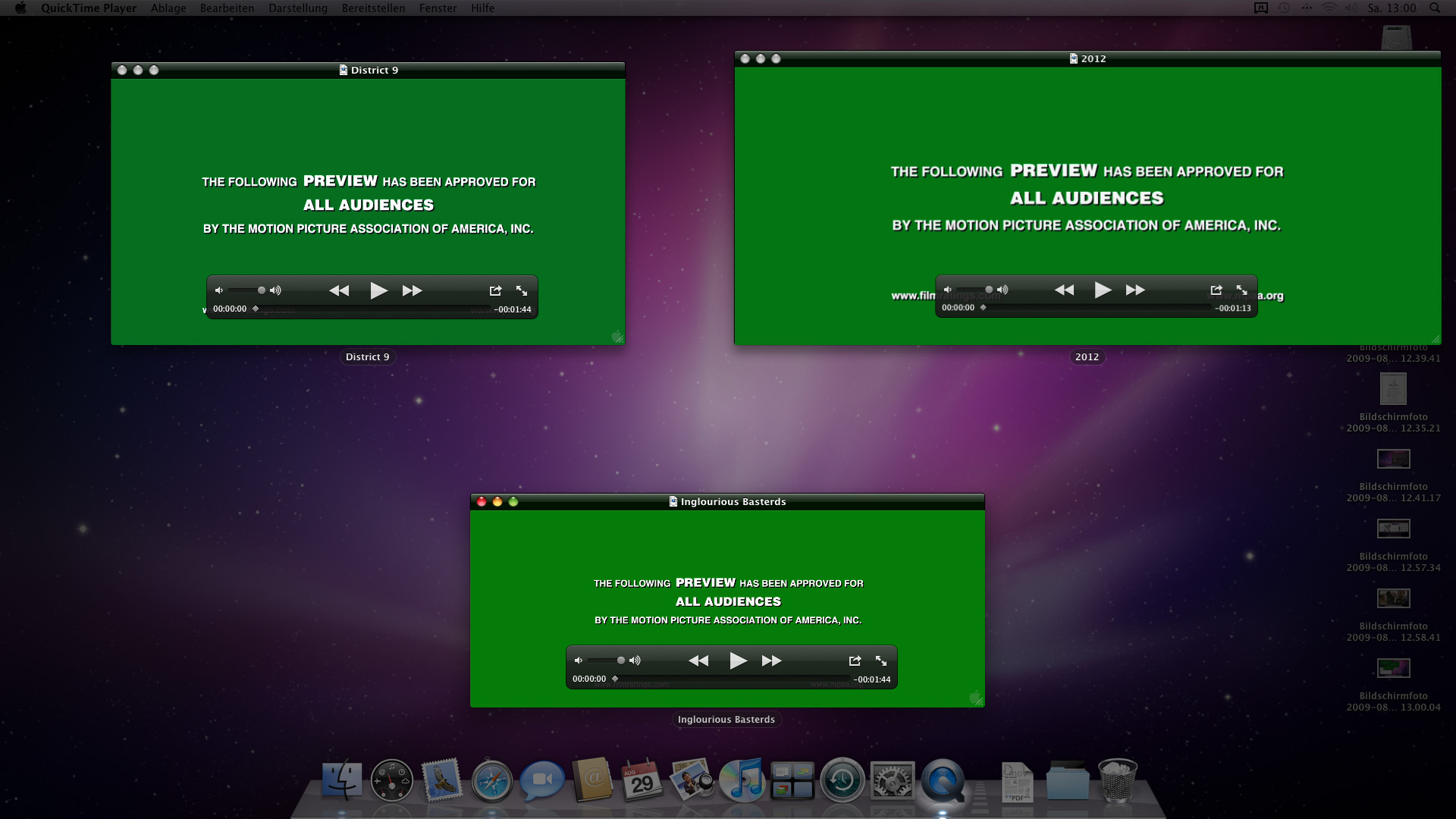Click max volume icon in Inglourious Basterds window
Screen dimensions: 1456x819
click(635, 661)
